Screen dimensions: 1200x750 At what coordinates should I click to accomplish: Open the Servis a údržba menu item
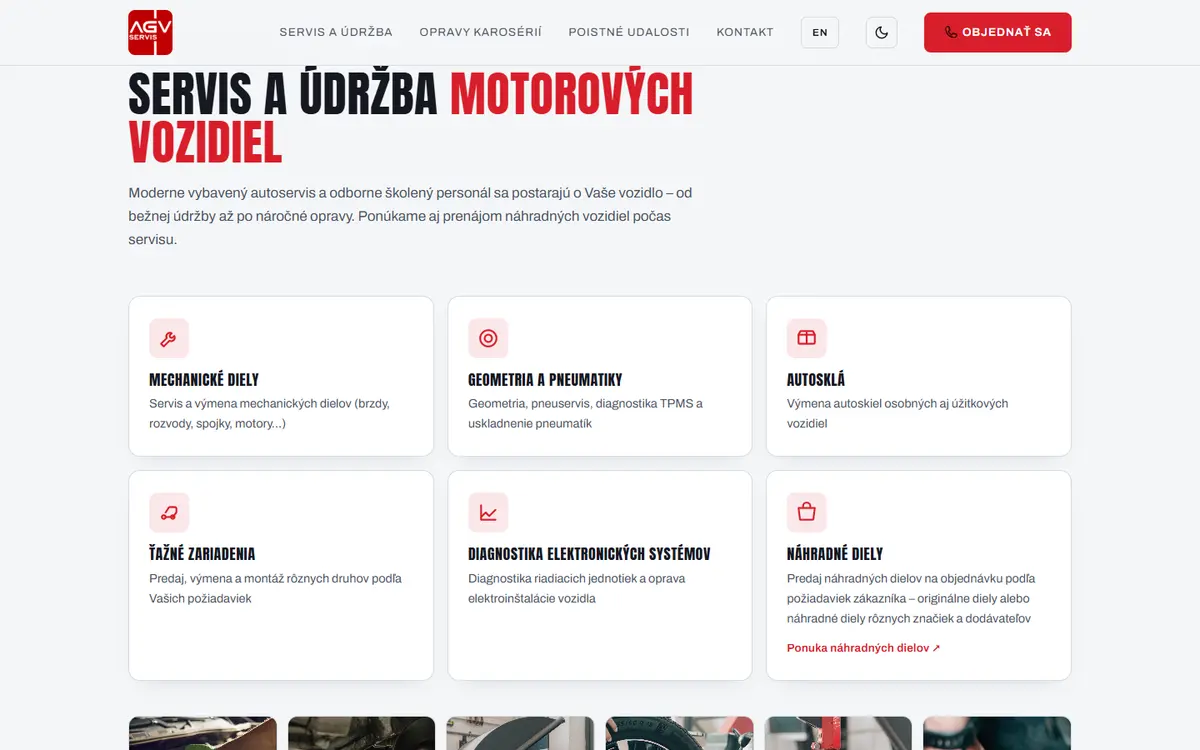(x=336, y=32)
